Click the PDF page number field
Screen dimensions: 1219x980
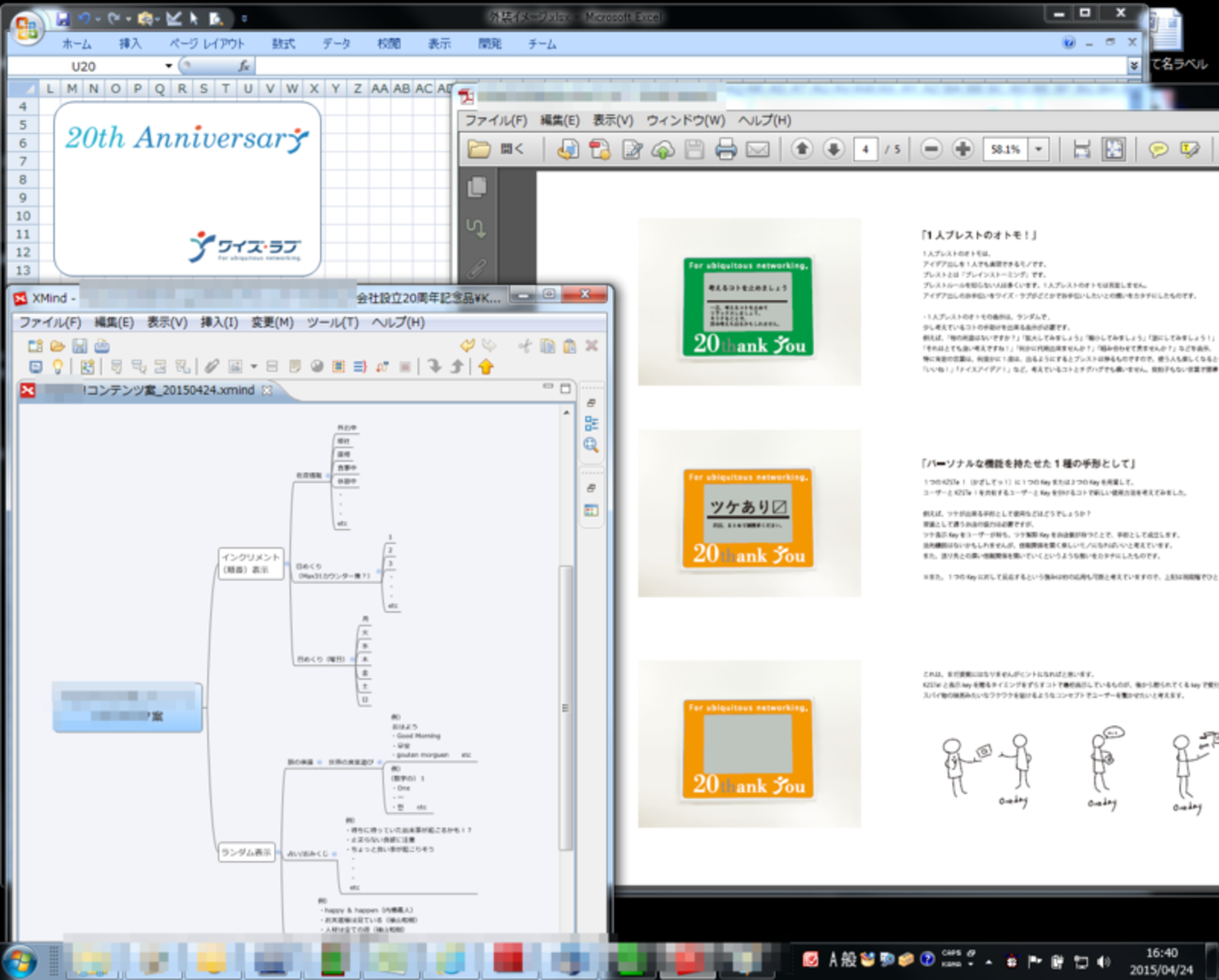click(865, 149)
